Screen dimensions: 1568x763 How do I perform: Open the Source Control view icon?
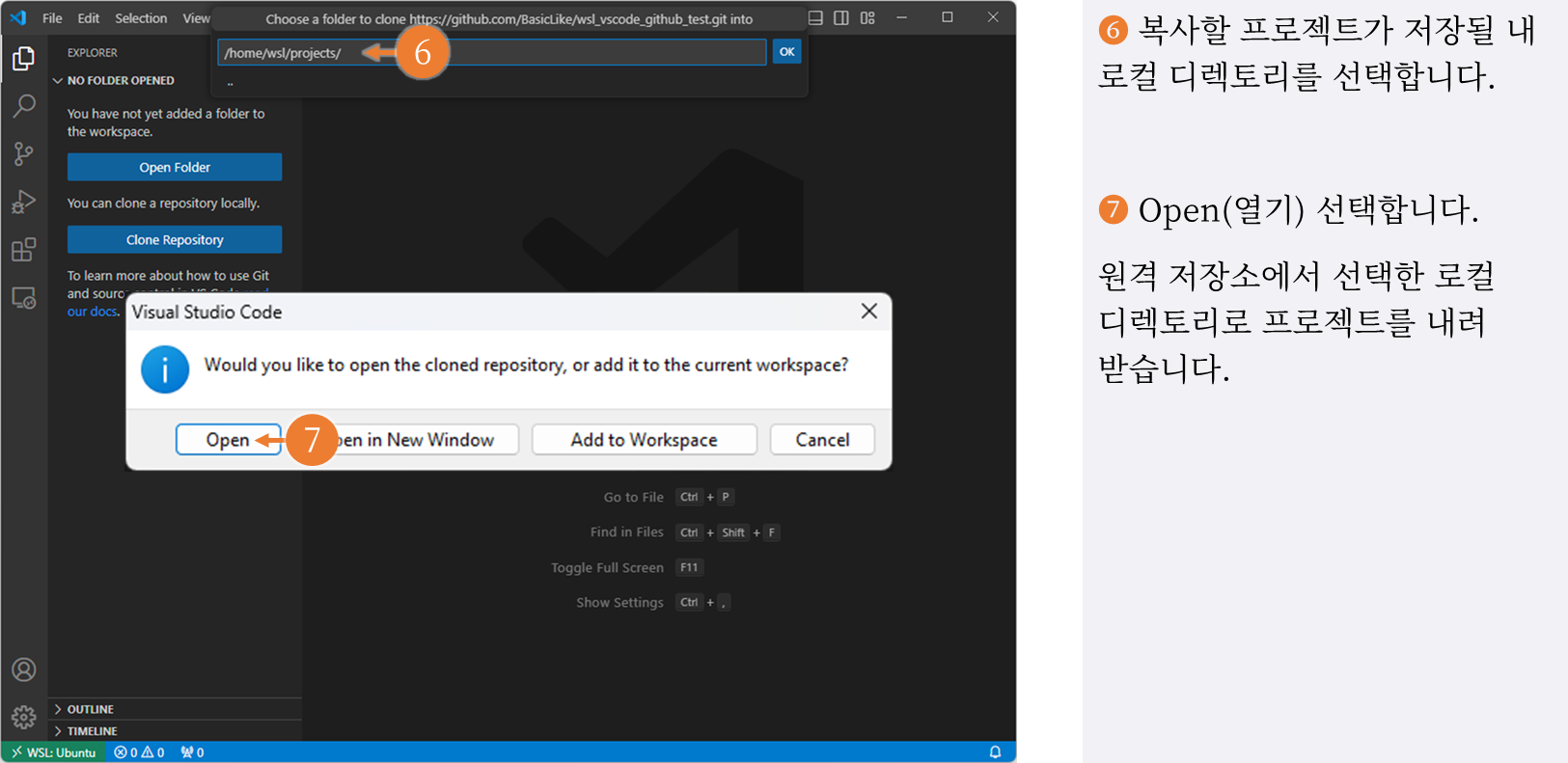point(23,153)
